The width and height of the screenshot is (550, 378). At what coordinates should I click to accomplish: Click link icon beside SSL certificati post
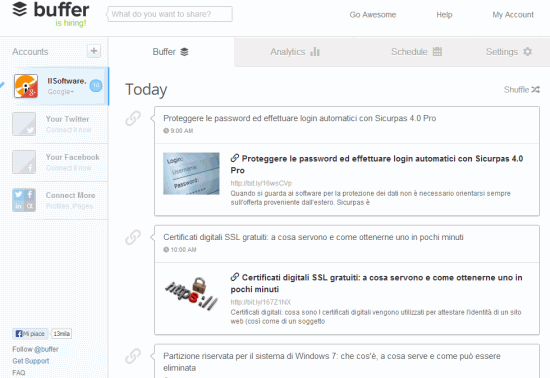tap(133, 237)
